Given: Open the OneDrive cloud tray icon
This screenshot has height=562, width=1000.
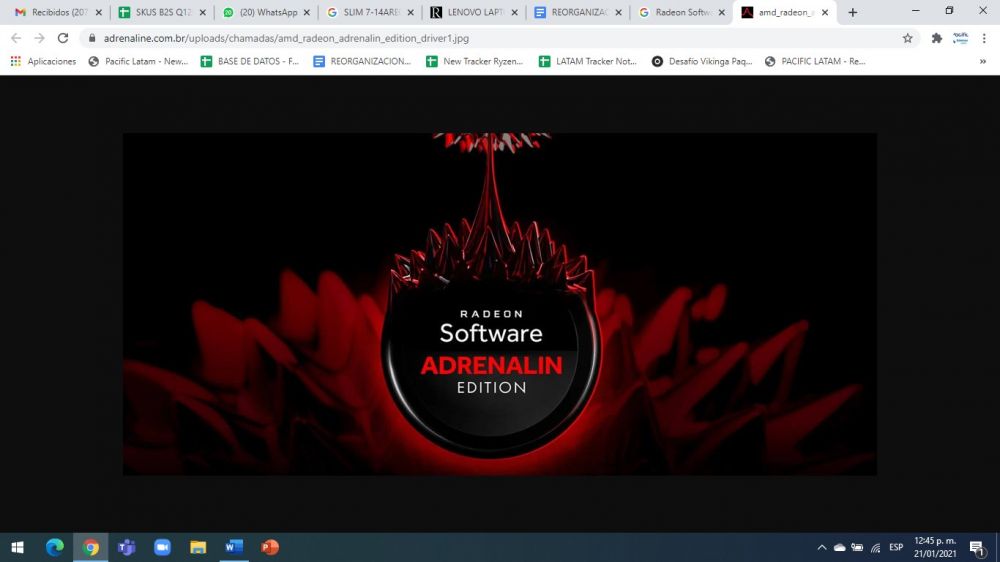Looking at the screenshot, I should [x=840, y=547].
